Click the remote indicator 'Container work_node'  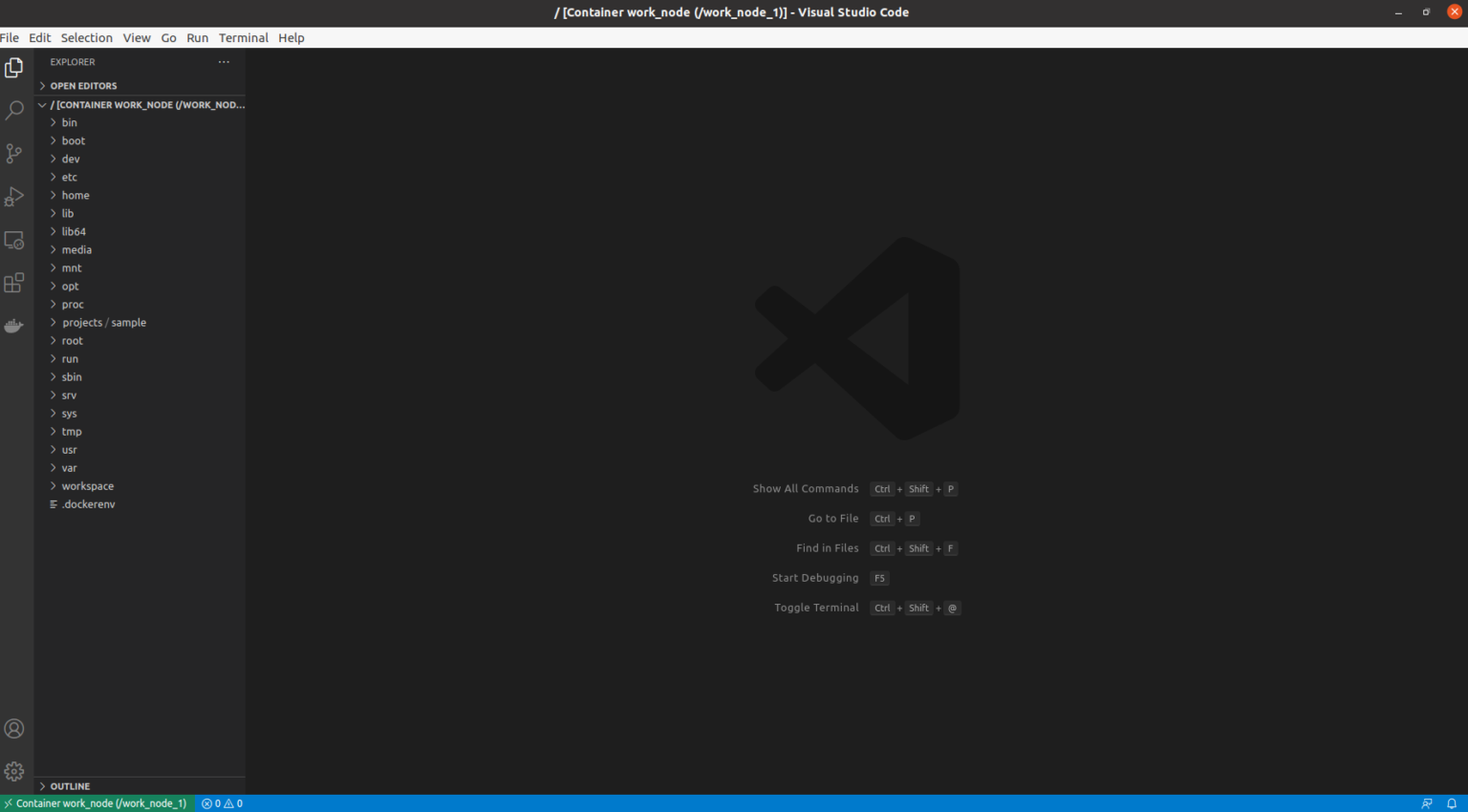pyautogui.click(x=96, y=802)
